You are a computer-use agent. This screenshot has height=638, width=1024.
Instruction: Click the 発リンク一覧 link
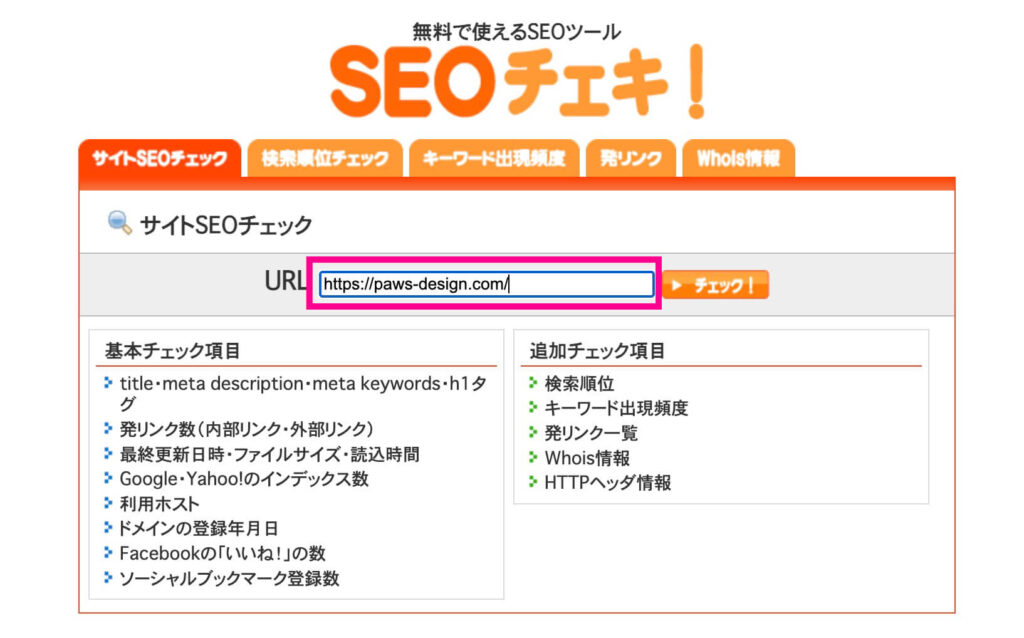pyautogui.click(x=591, y=433)
